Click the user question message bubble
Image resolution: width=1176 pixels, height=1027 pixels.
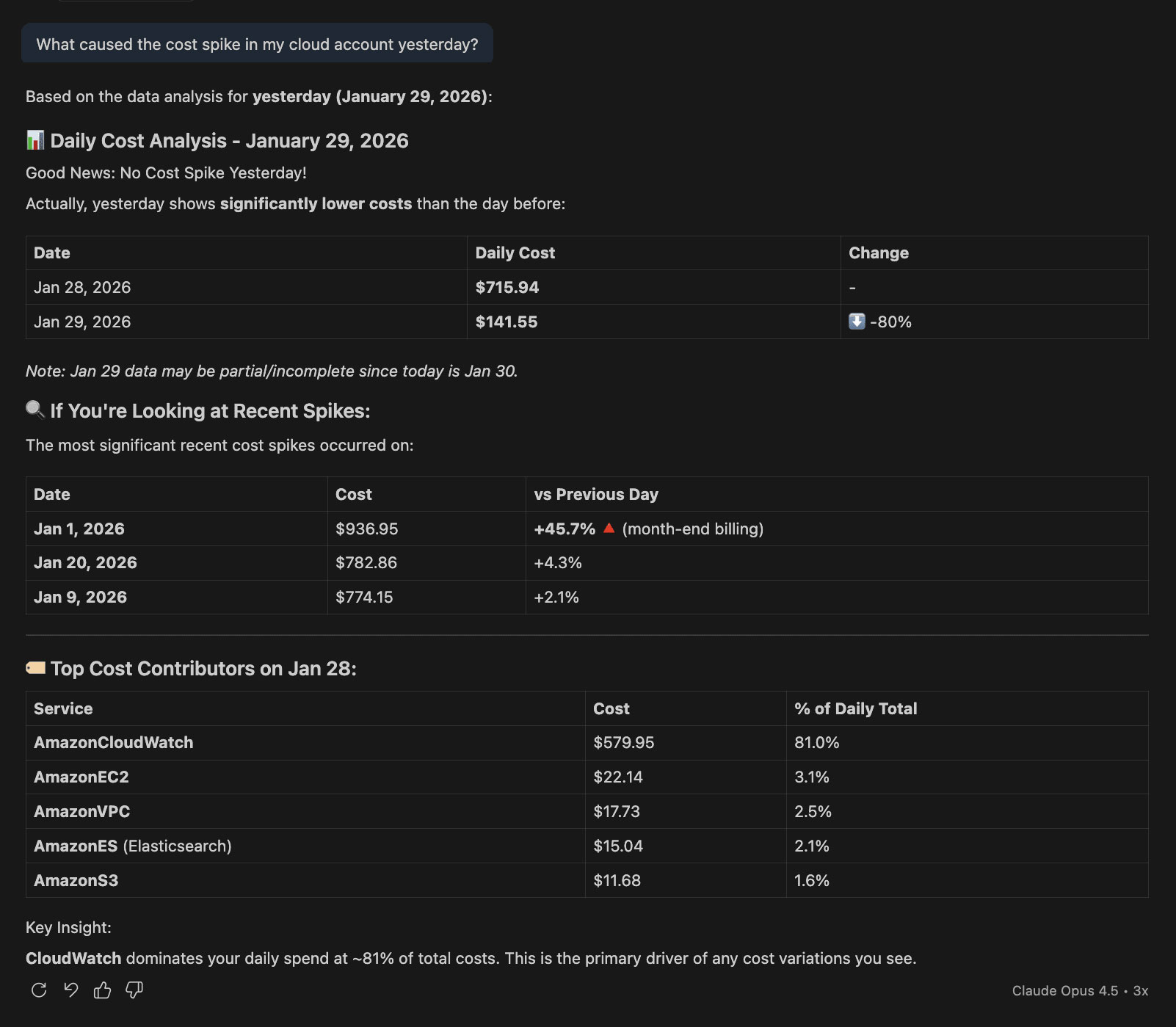pyautogui.click(x=257, y=44)
